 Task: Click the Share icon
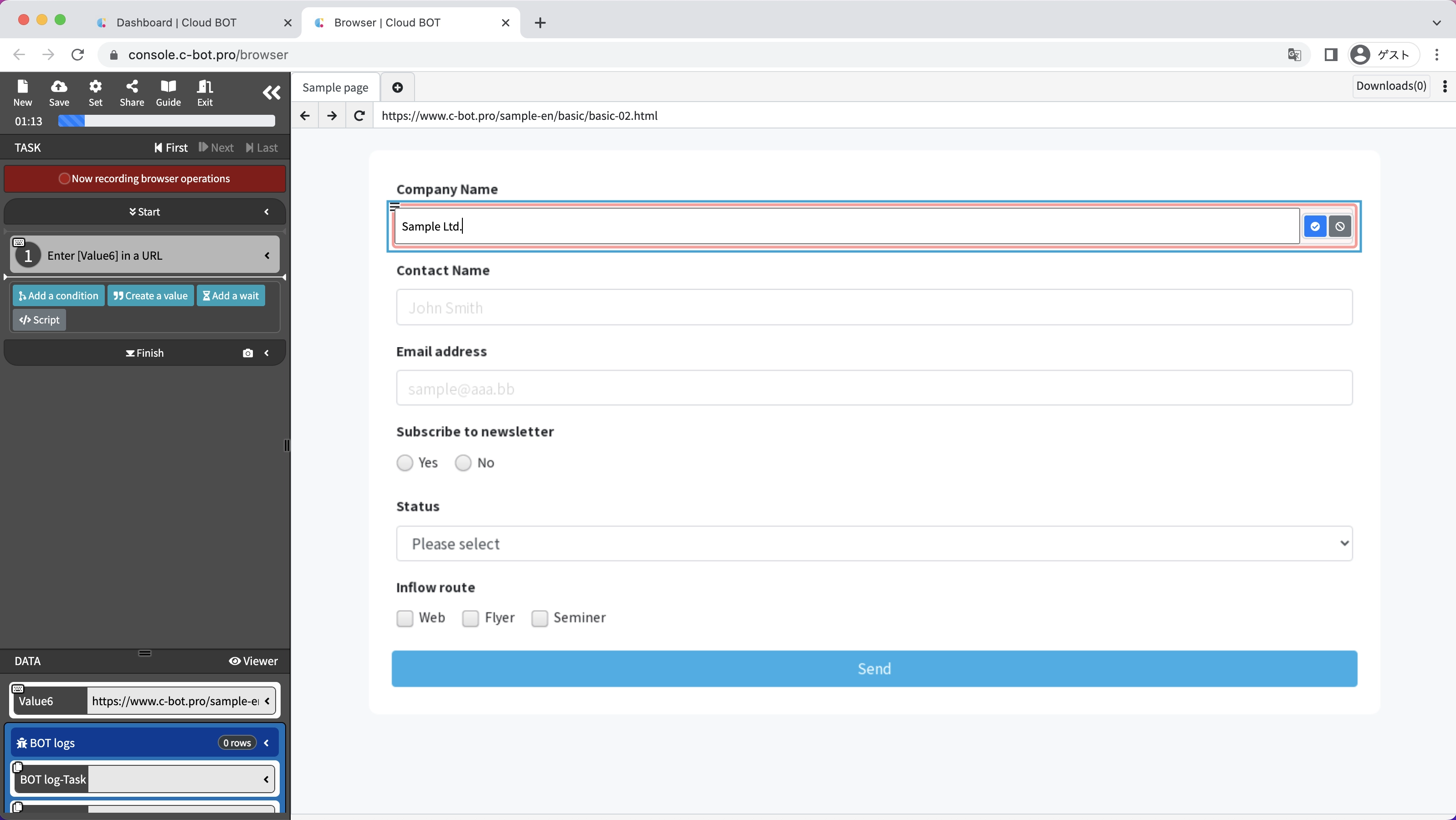click(x=132, y=92)
